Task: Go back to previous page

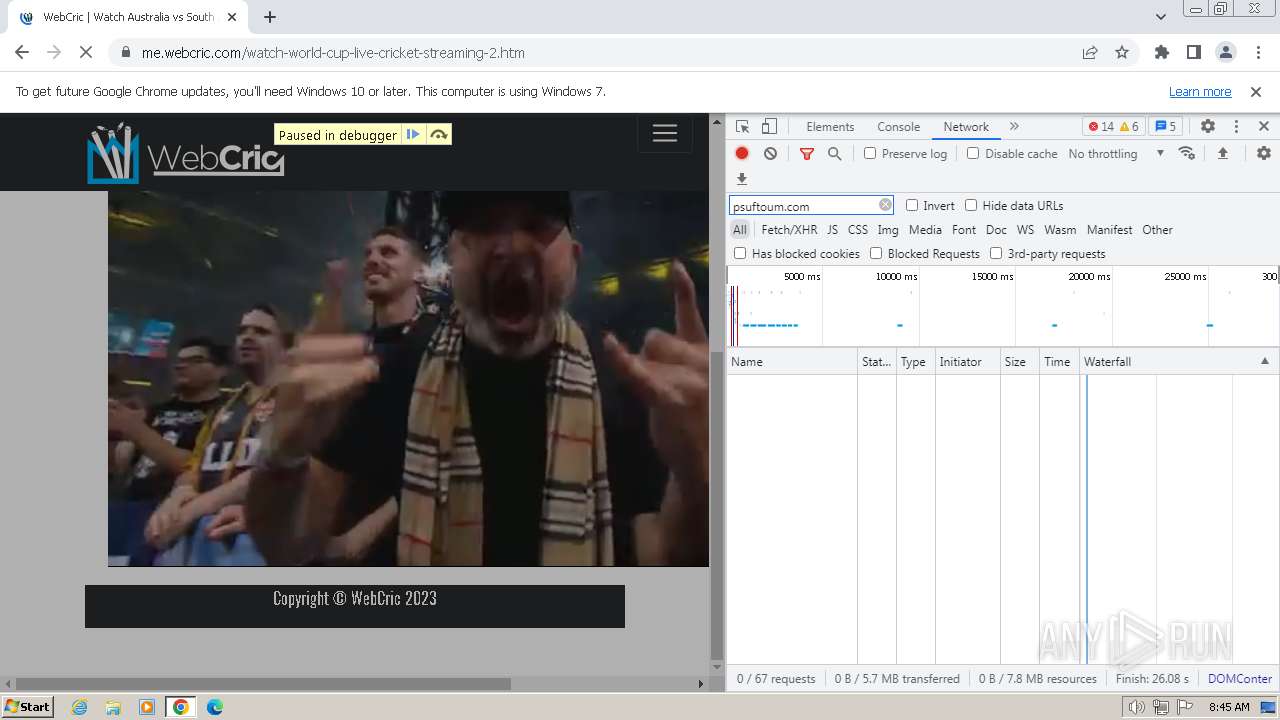Action: pos(22,52)
